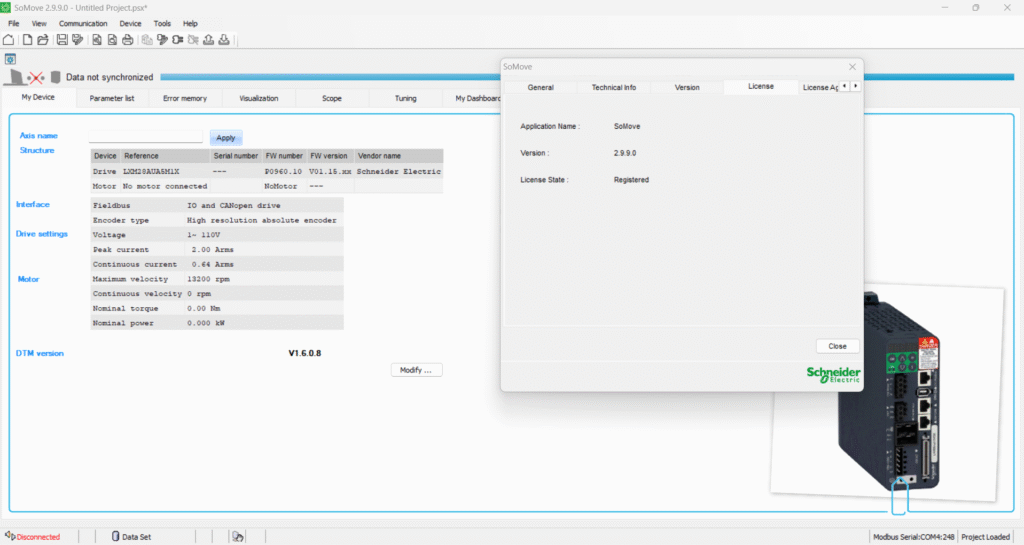The image size is (1024, 545).
Task: Click the Open Project folder icon
Action: pyautogui.click(x=42, y=40)
